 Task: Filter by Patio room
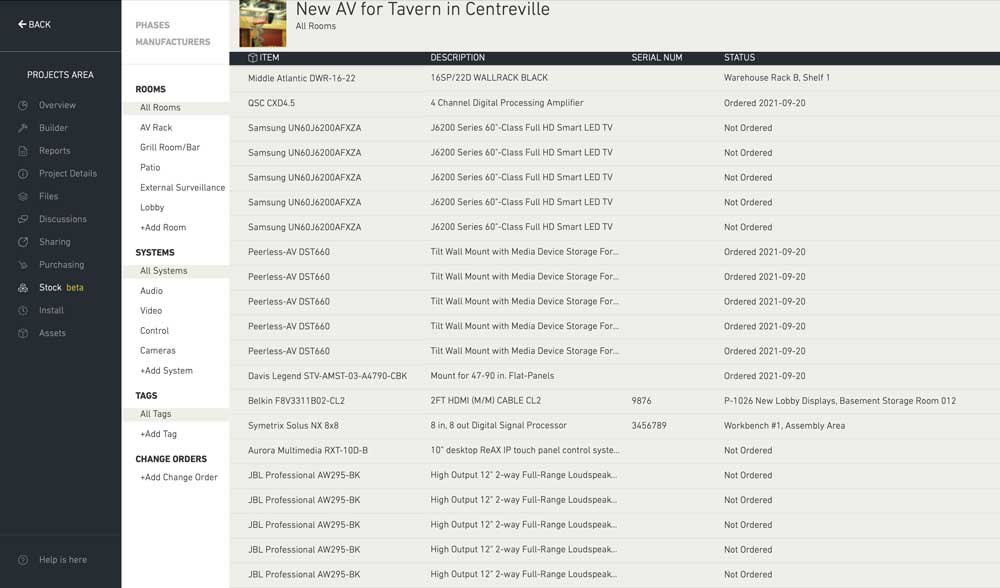(x=151, y=168)
